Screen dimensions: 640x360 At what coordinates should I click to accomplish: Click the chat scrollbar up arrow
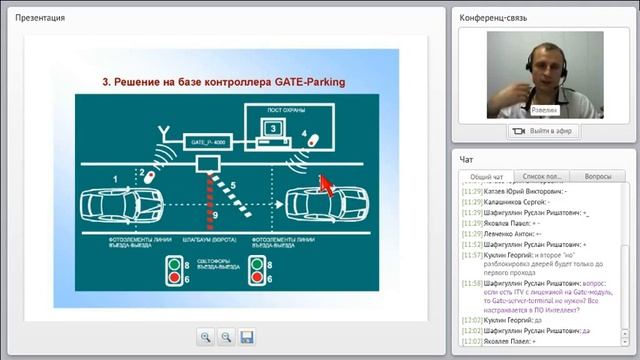(625, 334)
